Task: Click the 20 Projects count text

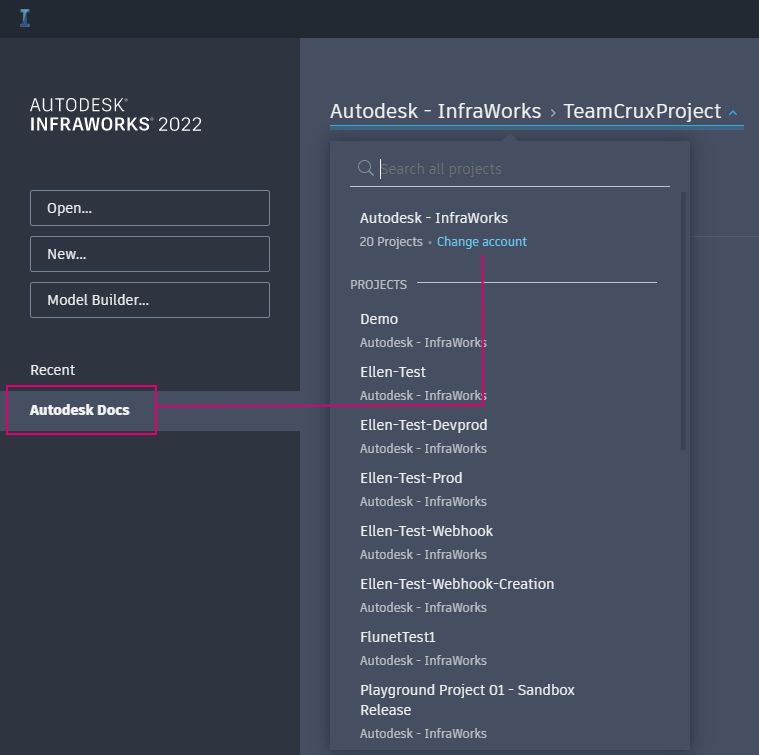Action: [x=391, y=242]
